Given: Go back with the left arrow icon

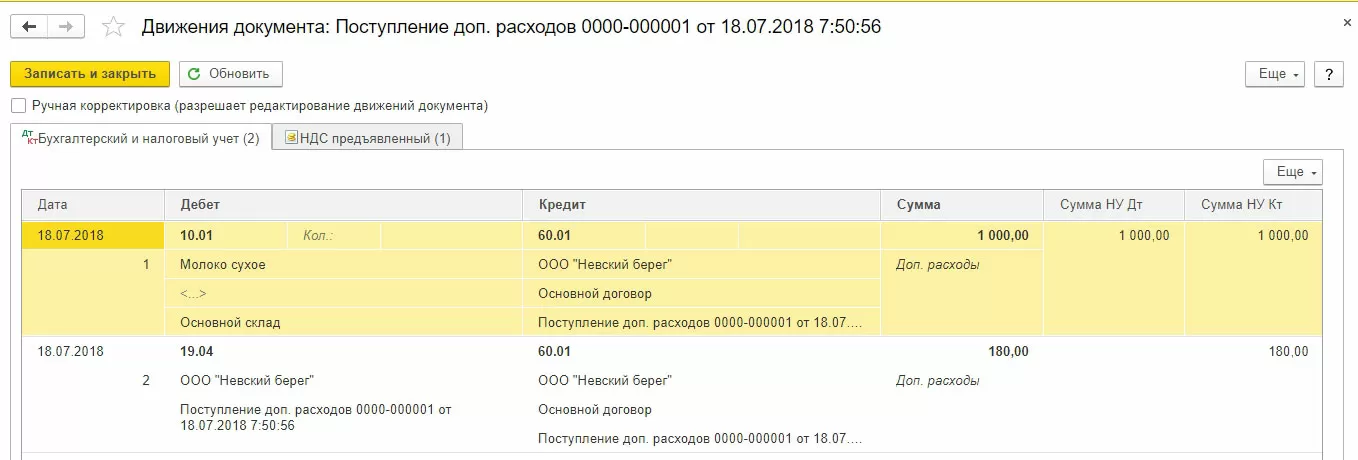Looking at the screenshot, I should click(x=29, y=27).
